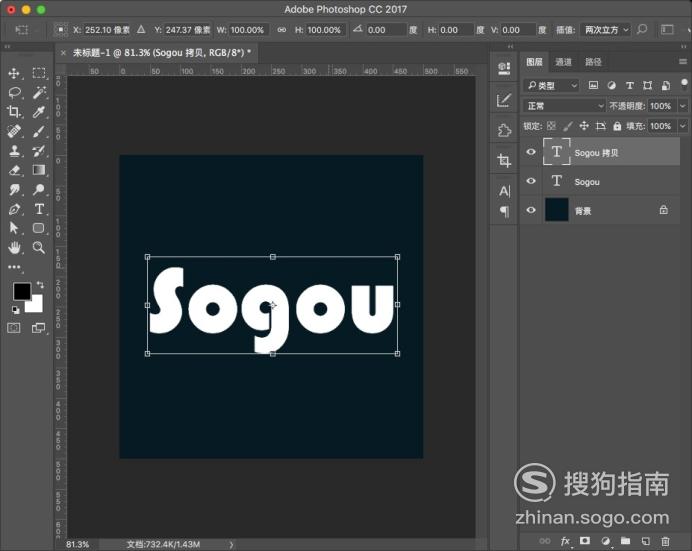Open the 插值 两次立方 interpolation dropdown
This screenshot has height=551, width=692.
click(606, 30)
